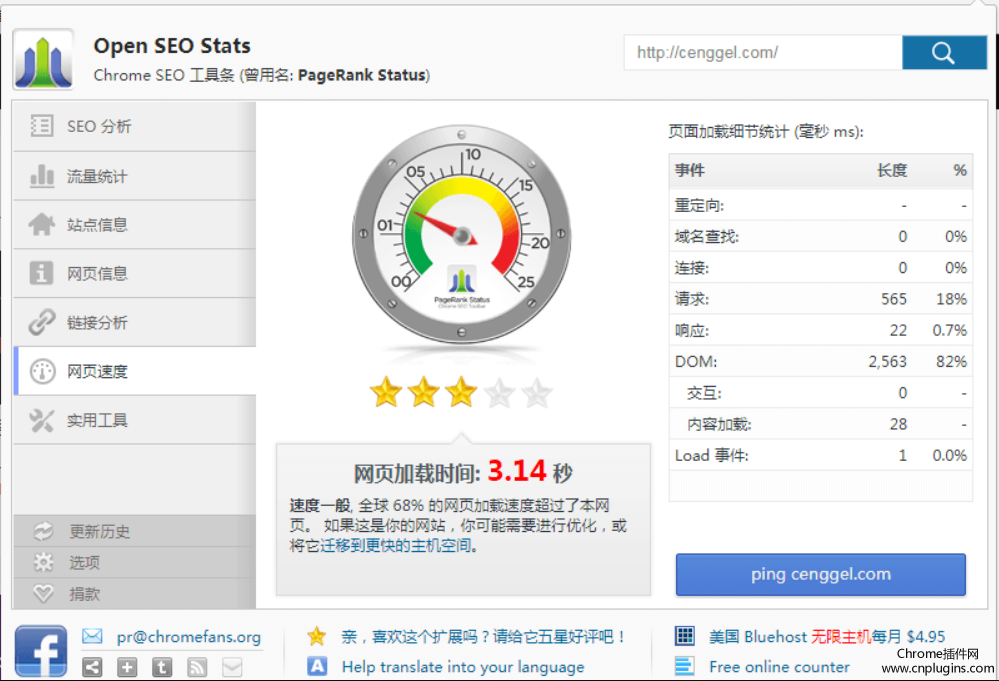The width and height of the screenshot is (999, 681).
Task: Click the DOM value 2,563
Action: point(888,361)
